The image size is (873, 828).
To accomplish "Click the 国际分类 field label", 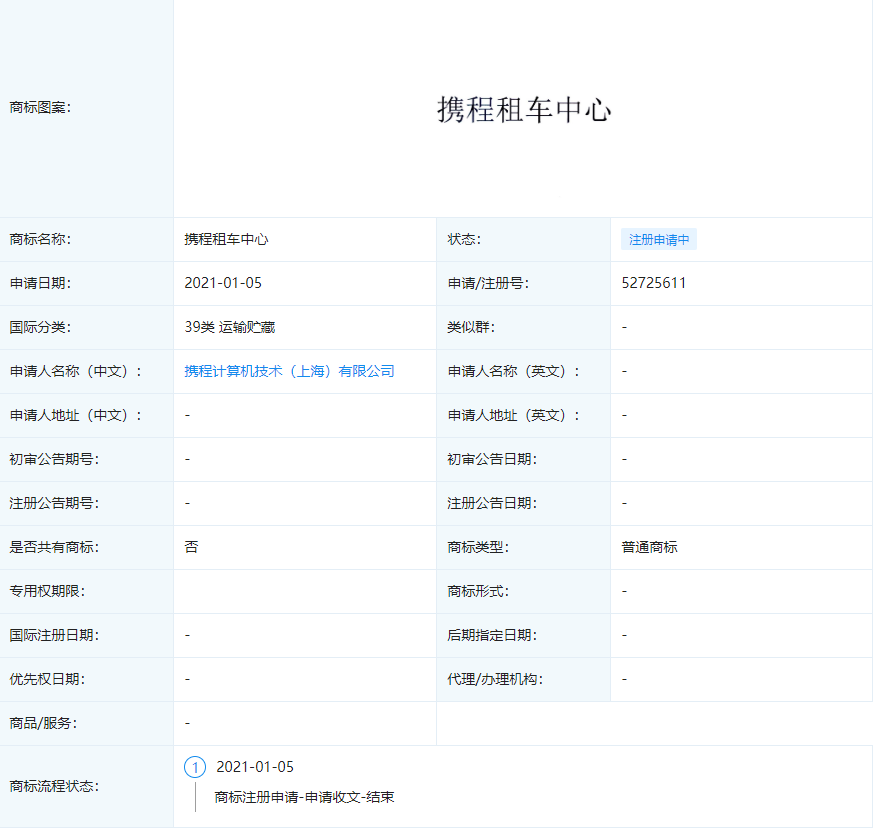I will click(40, 327).
